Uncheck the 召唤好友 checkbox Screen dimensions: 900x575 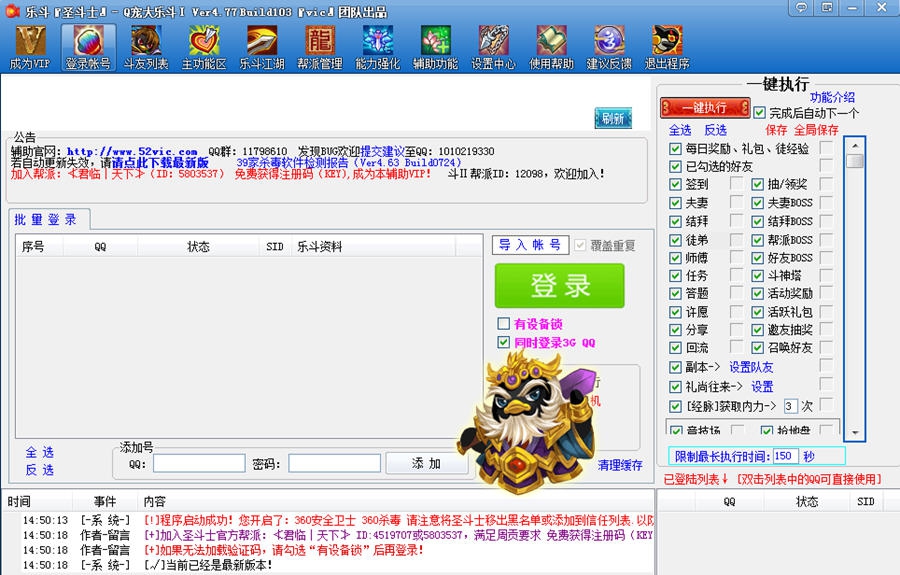(x=758, y=348)
